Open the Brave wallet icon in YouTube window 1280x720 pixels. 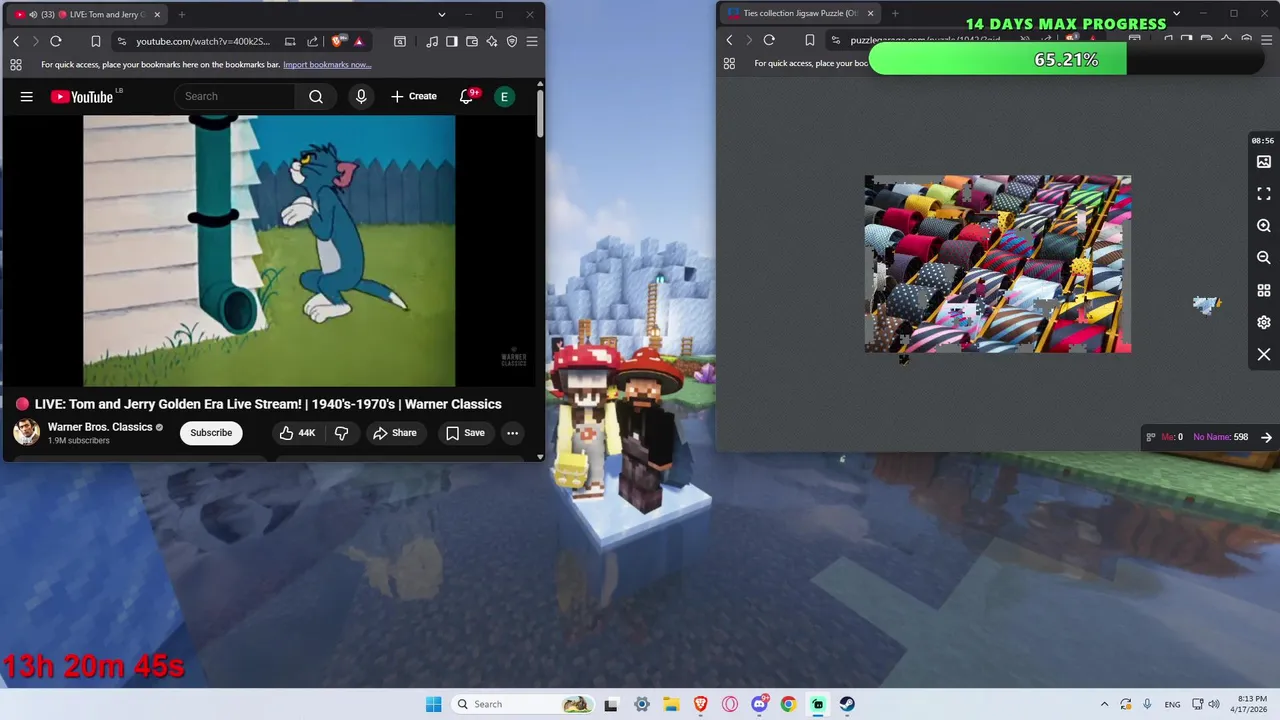pos(472,41)
